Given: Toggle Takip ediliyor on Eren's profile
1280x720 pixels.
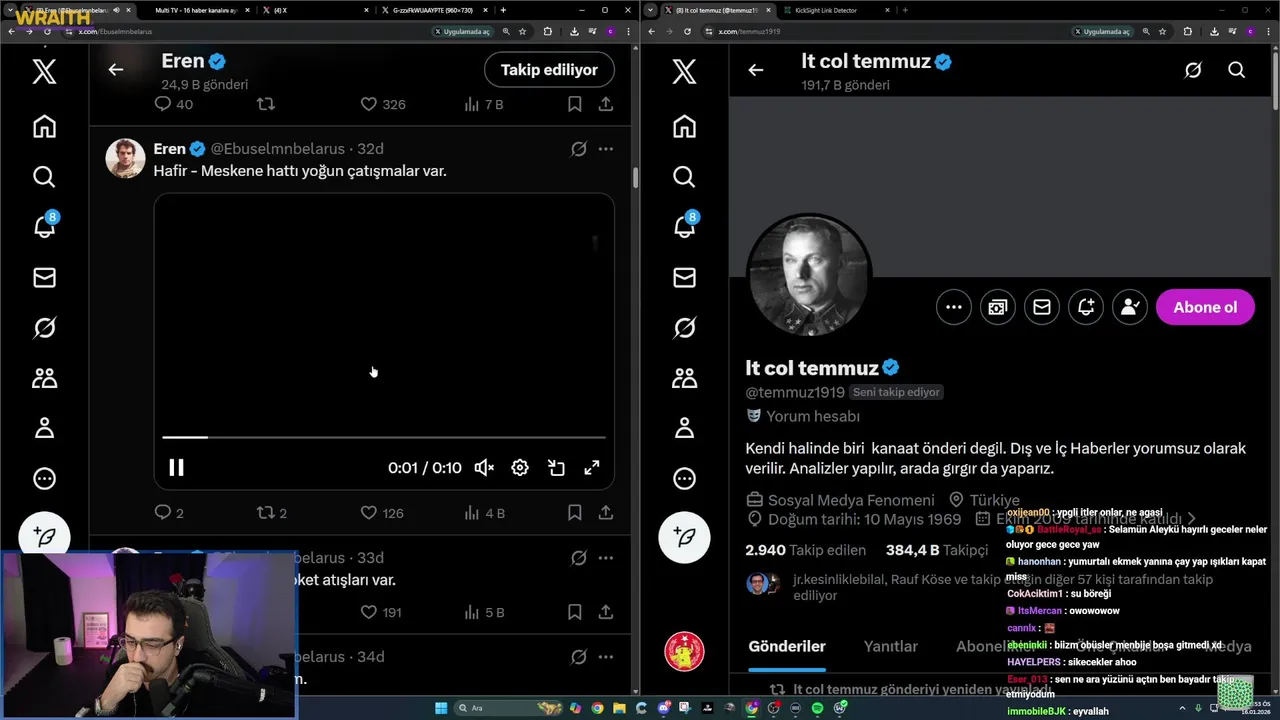Looking at the screenshot, I should [549, 70].
